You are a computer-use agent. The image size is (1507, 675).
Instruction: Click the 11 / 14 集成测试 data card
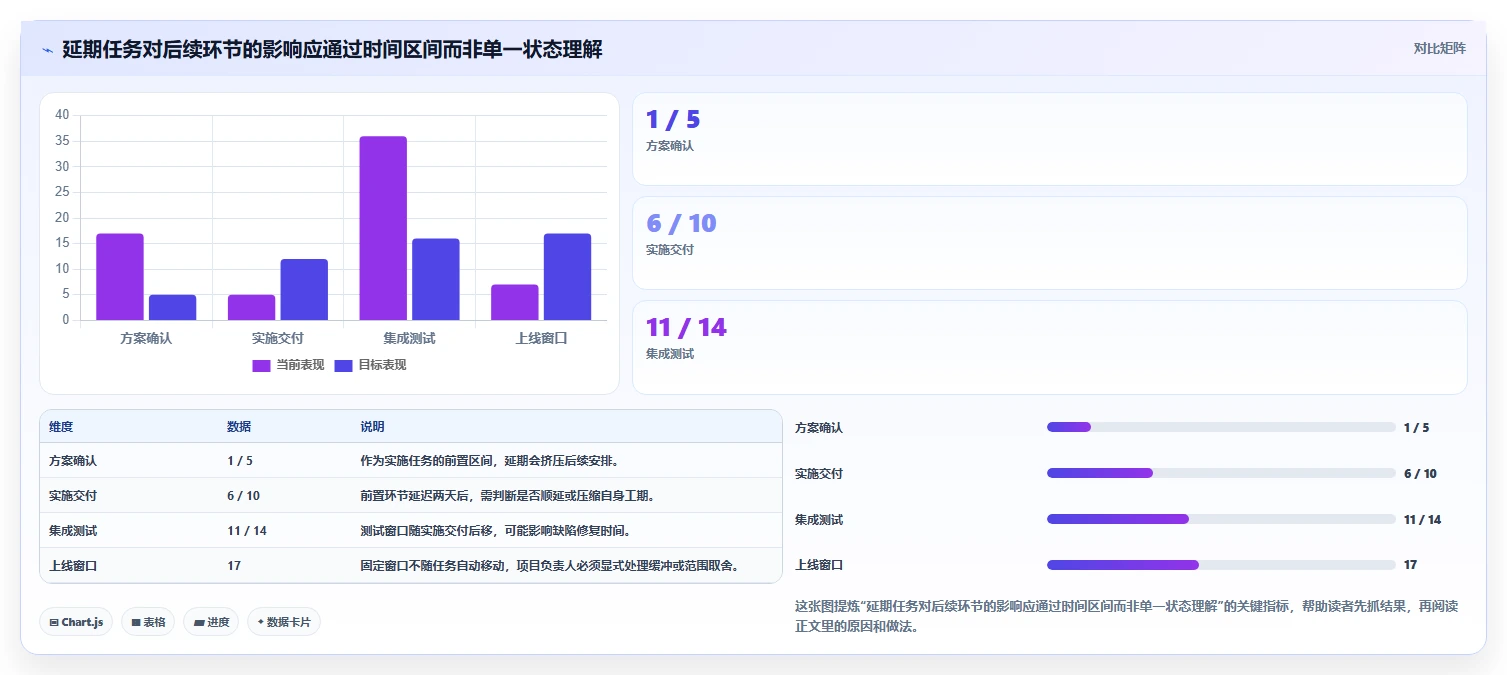[x=1050, y=348]
